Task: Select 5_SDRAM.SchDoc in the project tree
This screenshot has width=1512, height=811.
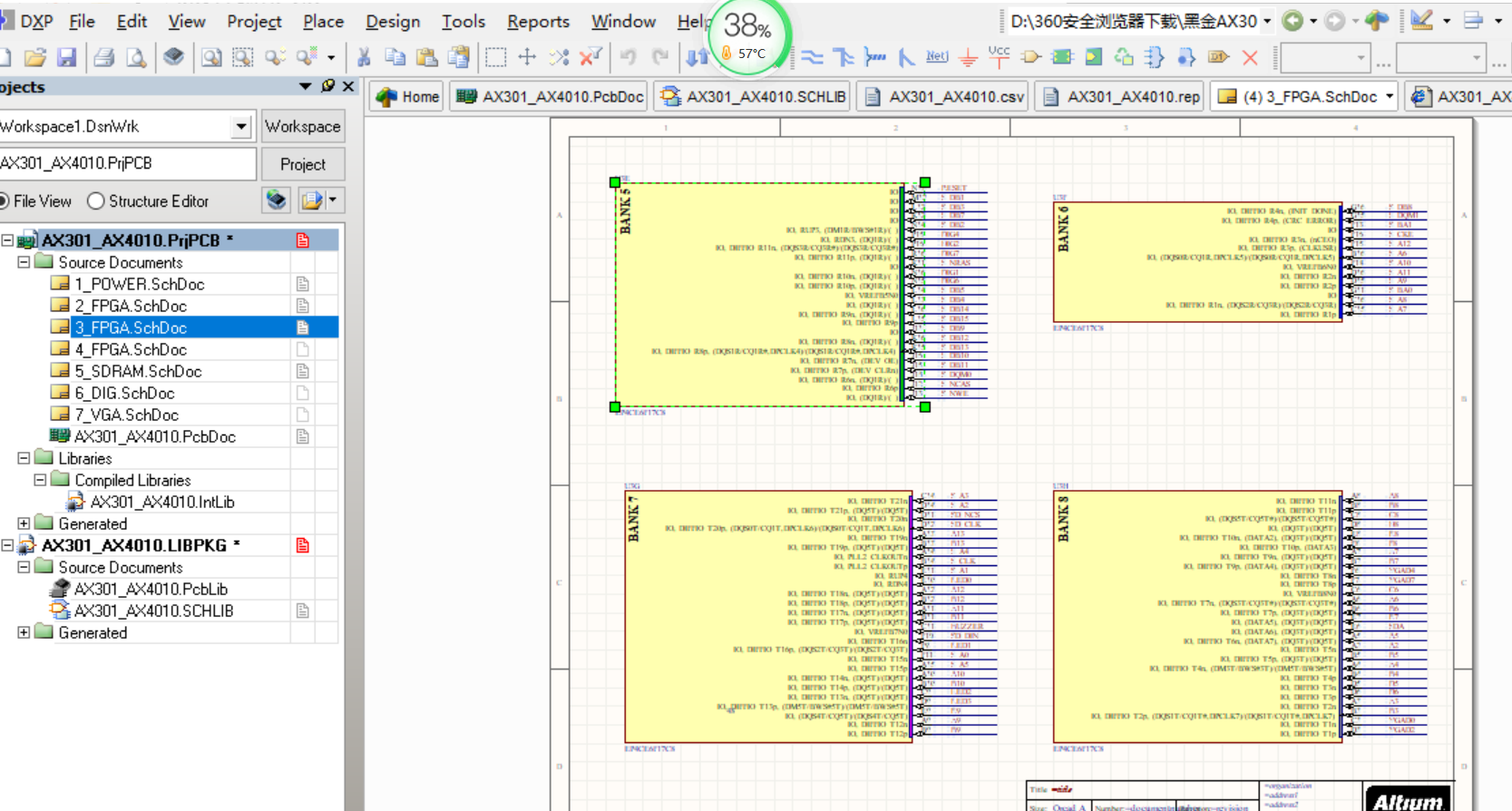Action: (138, 371)
